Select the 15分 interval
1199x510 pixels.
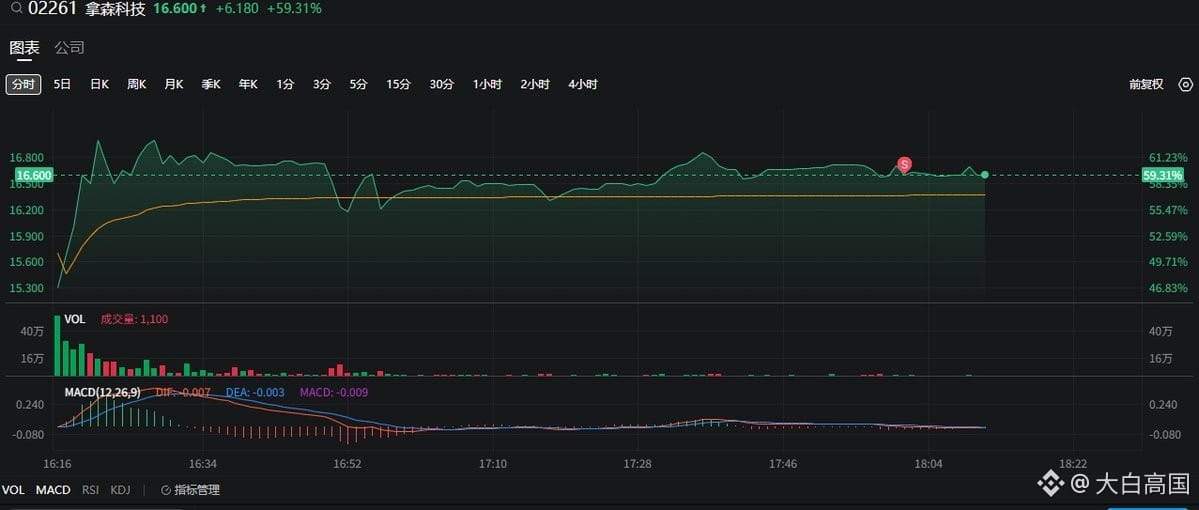point(398,84)
